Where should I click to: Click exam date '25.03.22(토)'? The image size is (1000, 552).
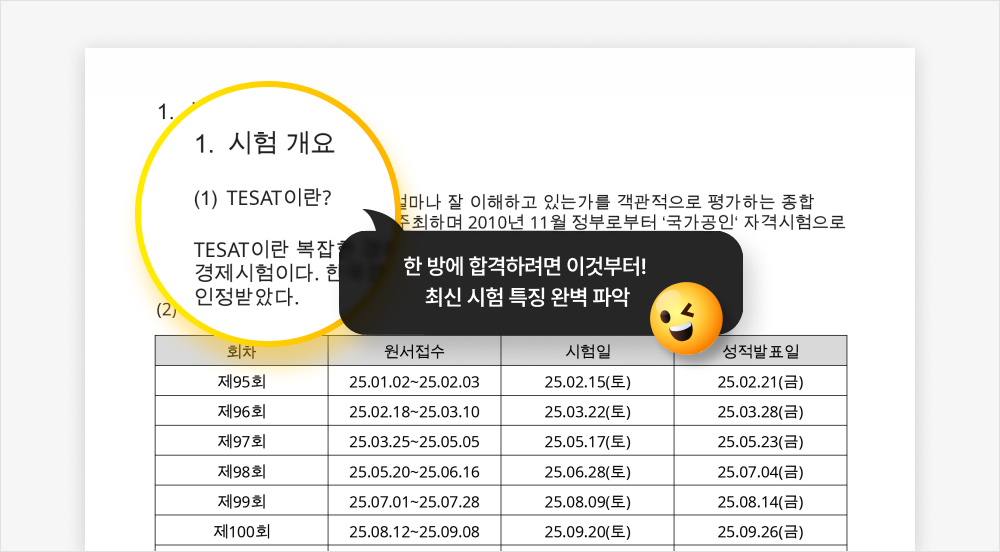587,412
